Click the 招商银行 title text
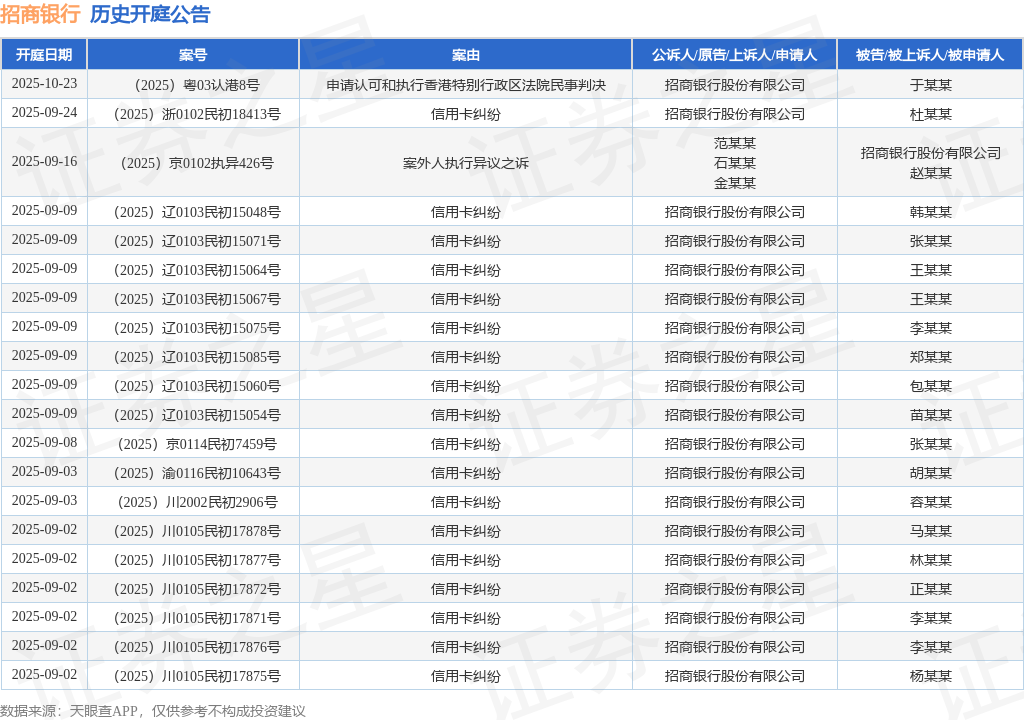This screenshot has height=720, width=1024. (40, 14)
